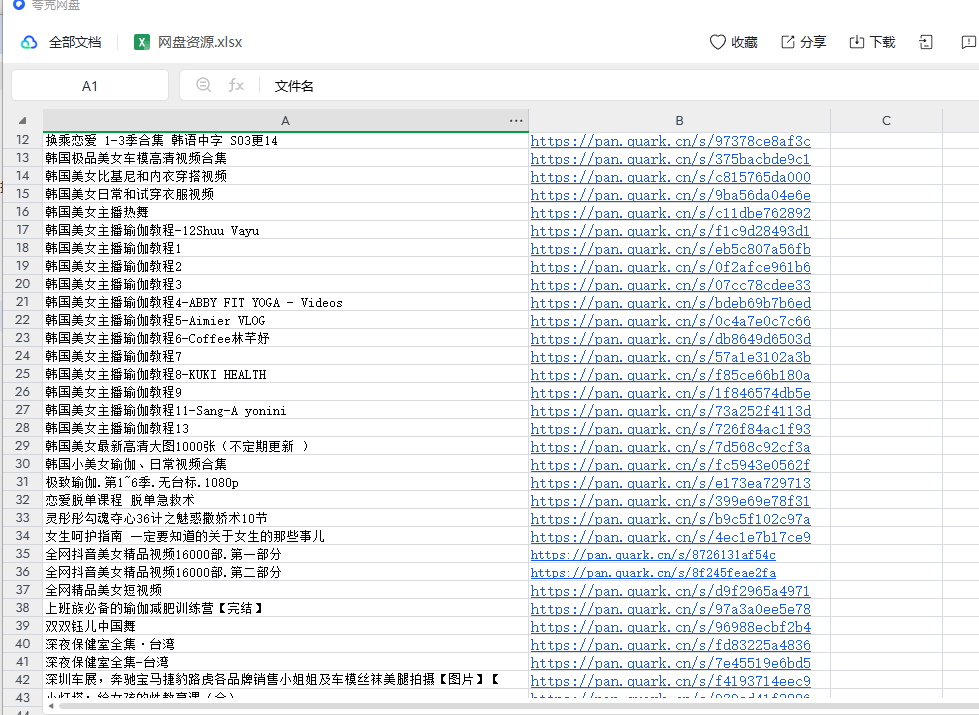The width and height of the screenshot is (979, 715).
Task: Open link in row 12 column B
Action: click(670, 141)
